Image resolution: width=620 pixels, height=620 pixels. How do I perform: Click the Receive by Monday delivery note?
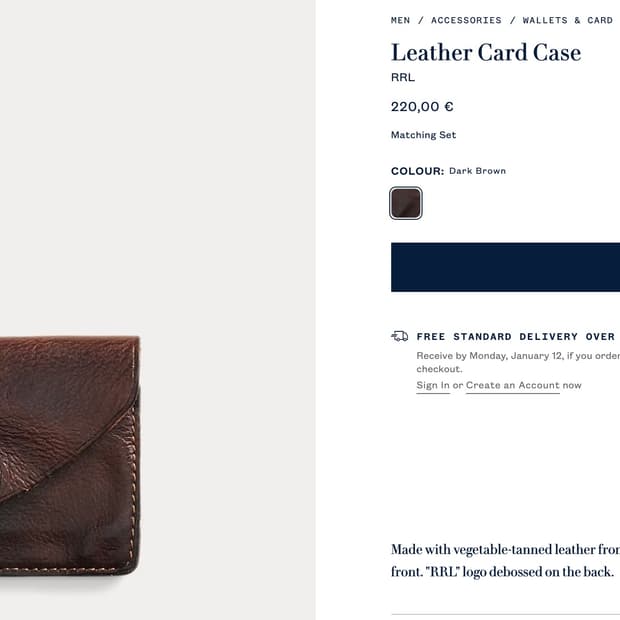[518, 362]
